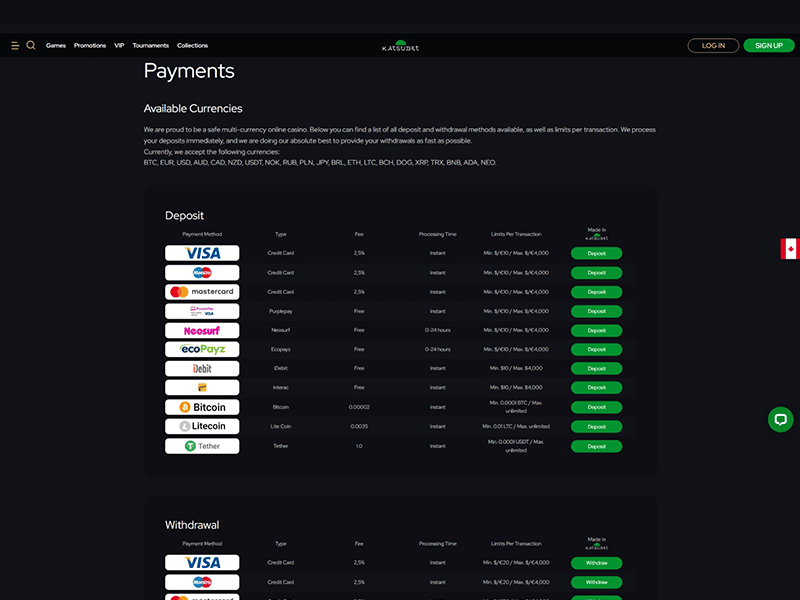Open the Collections menu item
The height and width of the screenshot is (600, 800).
(x=192, y=45)
